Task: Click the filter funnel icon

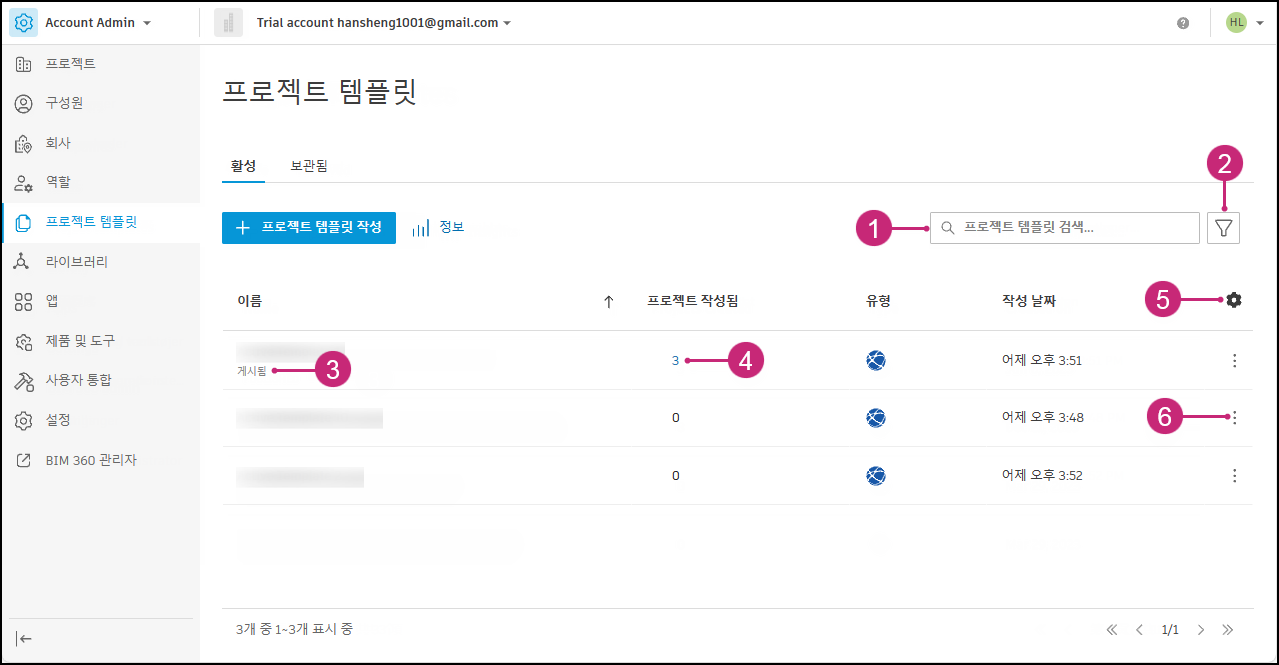Action: [x=1223, y=228]
